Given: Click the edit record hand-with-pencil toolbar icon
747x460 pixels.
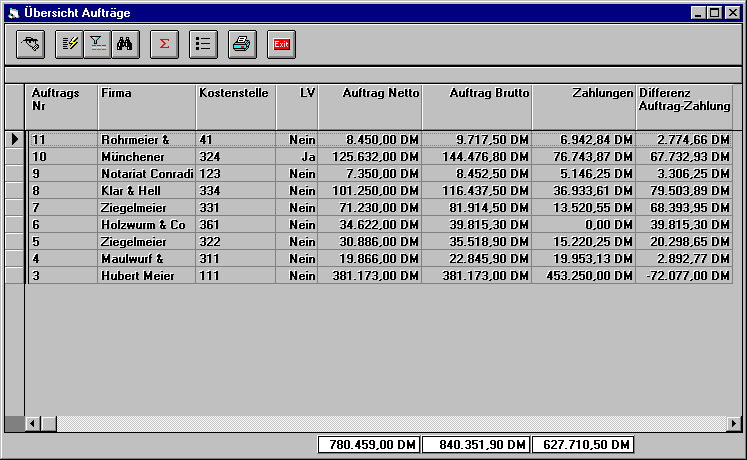Looking at the screenshot, I should 30,44.
